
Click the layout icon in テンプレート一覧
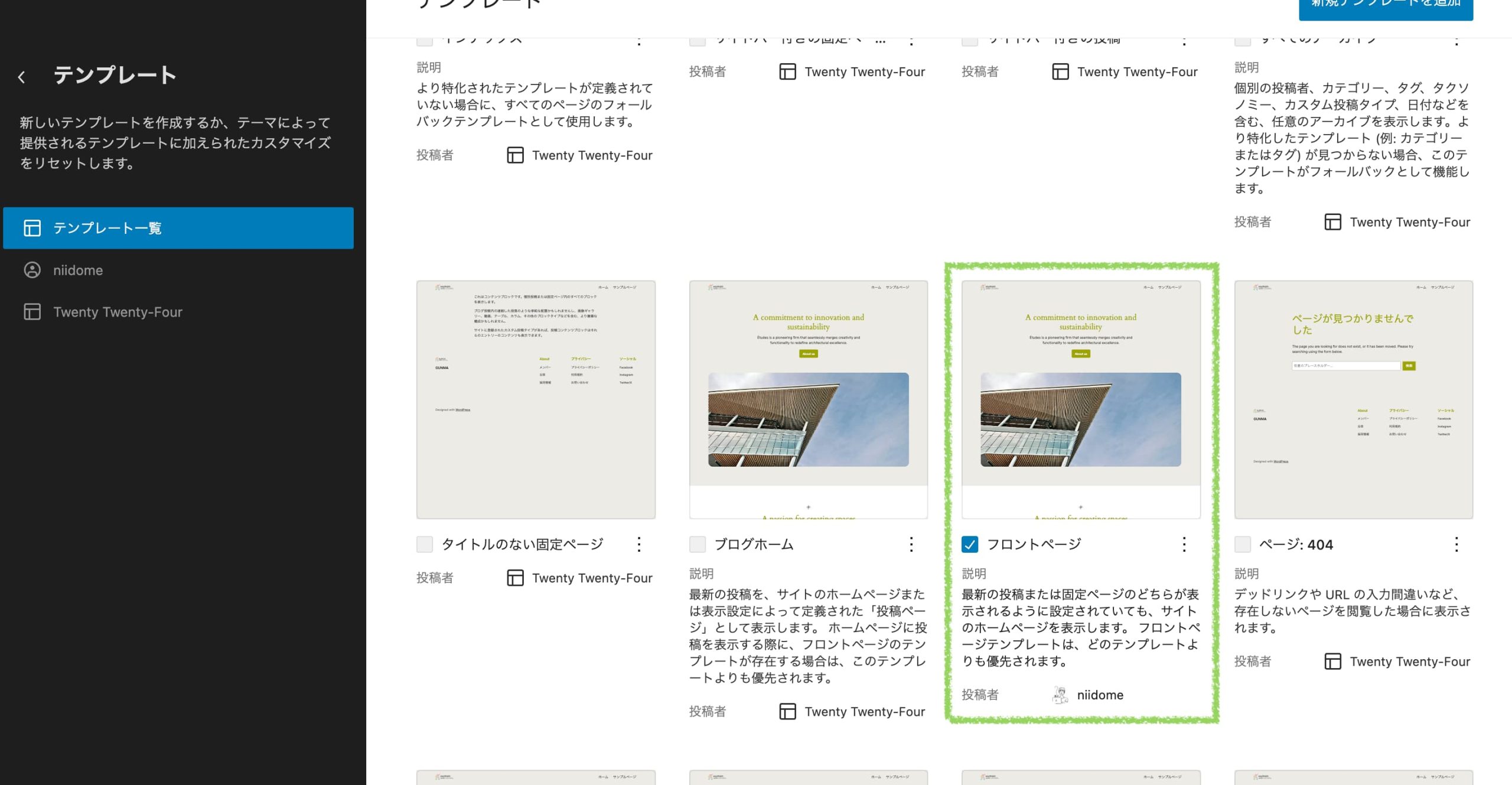click(x=32, y=228)
